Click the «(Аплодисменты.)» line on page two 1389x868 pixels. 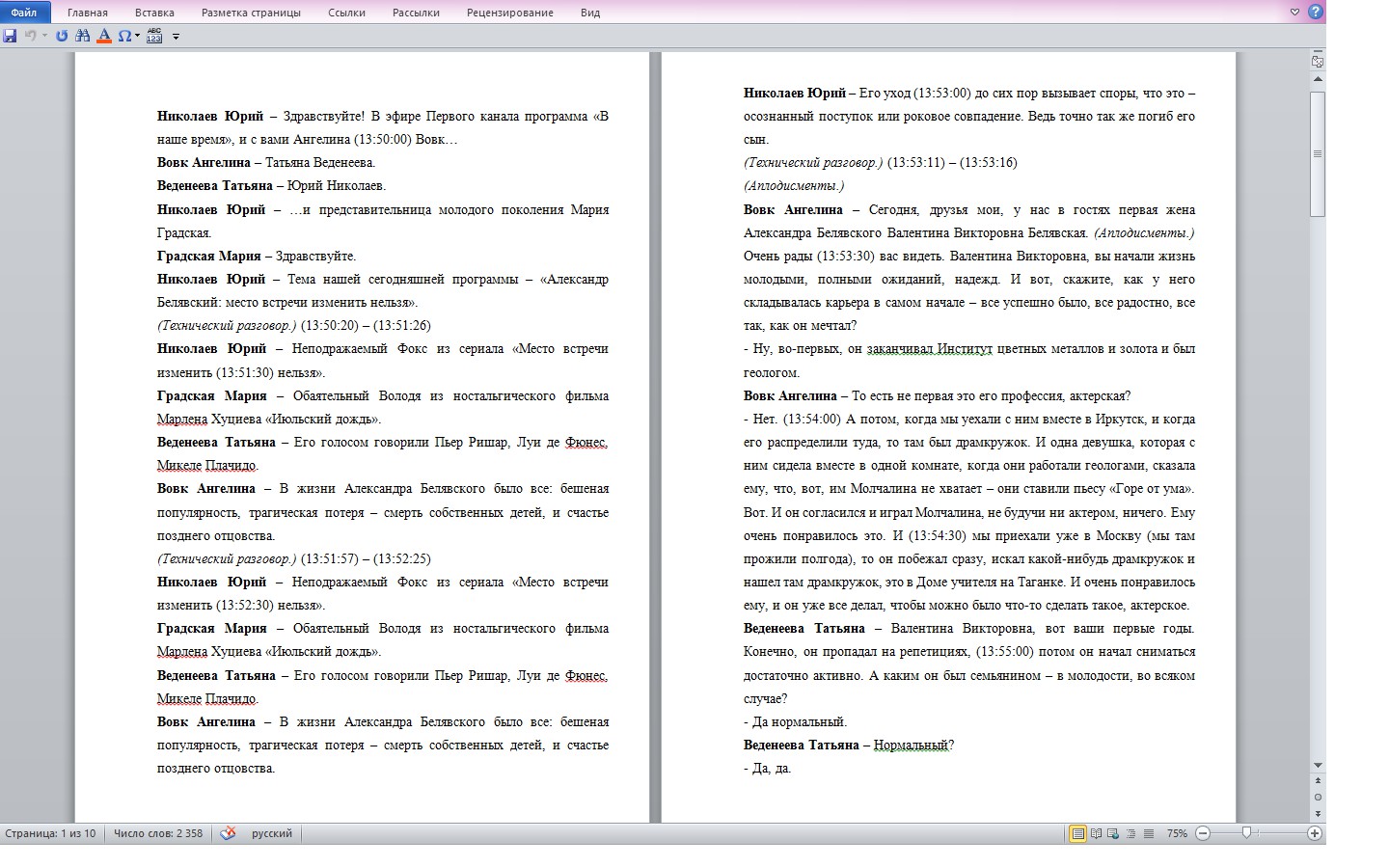[794, 186]
